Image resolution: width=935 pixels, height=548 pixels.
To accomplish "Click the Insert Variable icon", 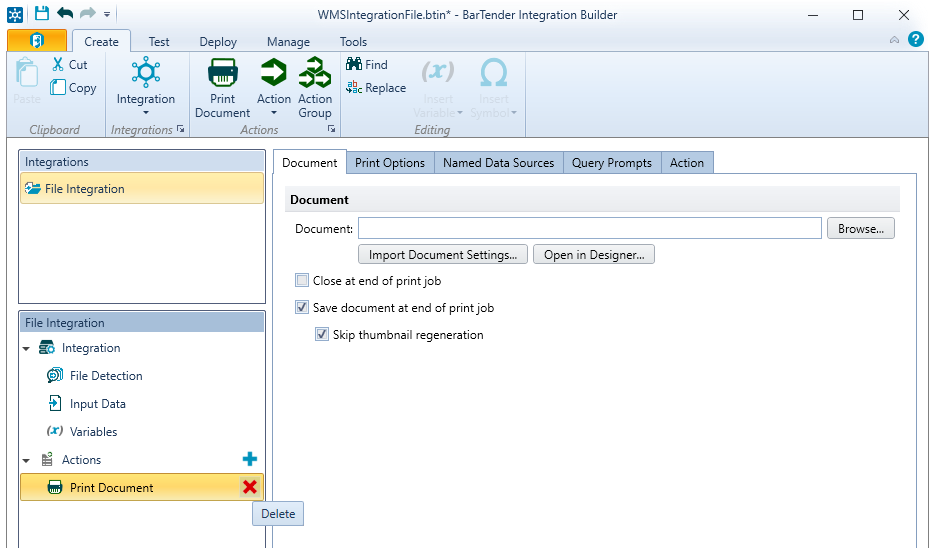I will 438,72.
